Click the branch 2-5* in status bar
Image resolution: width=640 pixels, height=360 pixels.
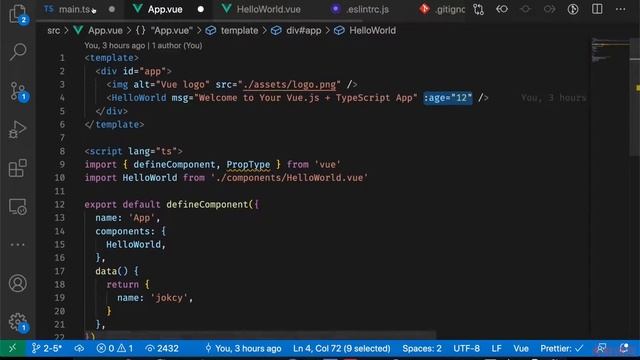tap(47, 348)
